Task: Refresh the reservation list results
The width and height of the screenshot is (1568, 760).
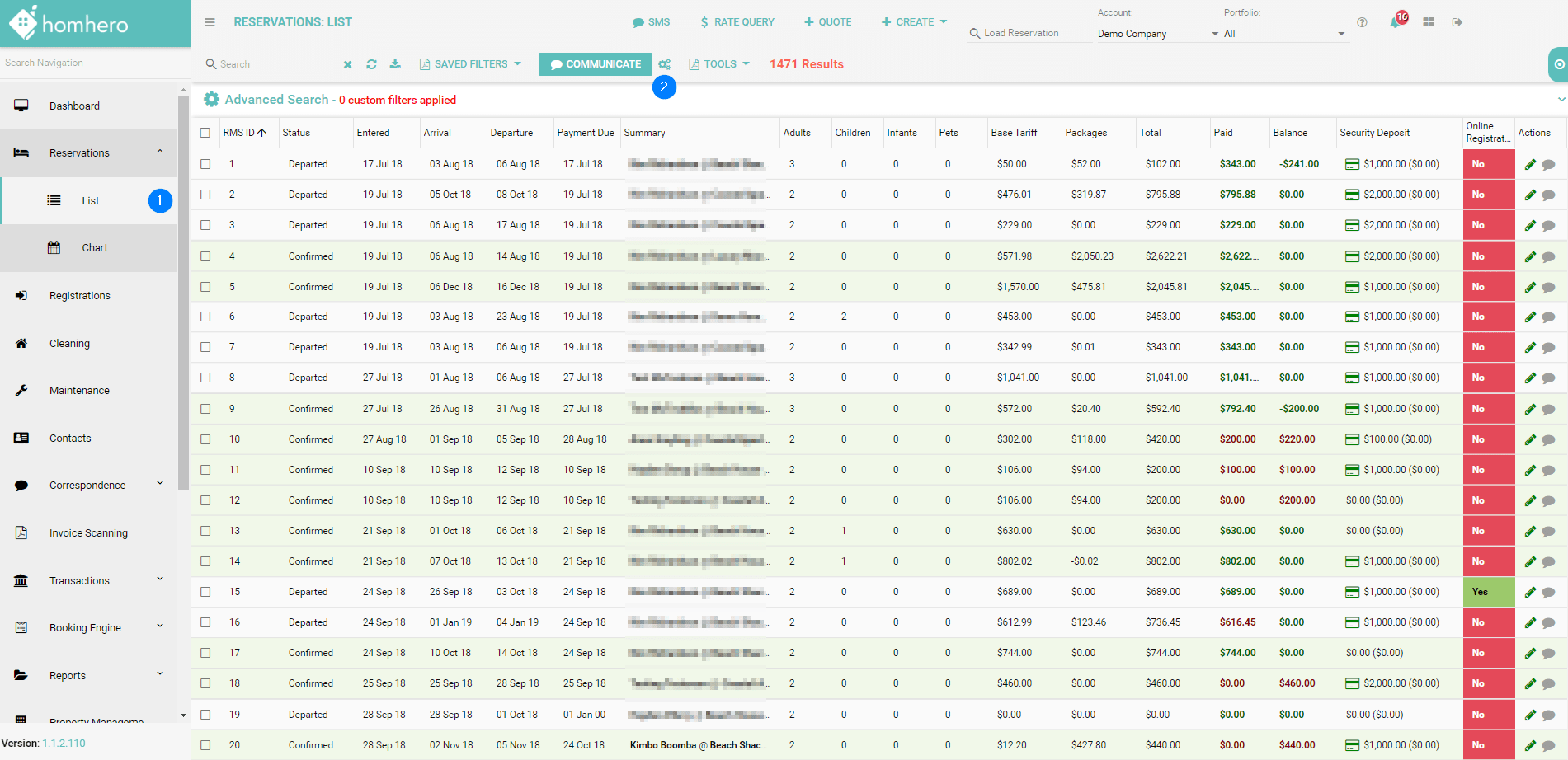Action: pos(371,63)
